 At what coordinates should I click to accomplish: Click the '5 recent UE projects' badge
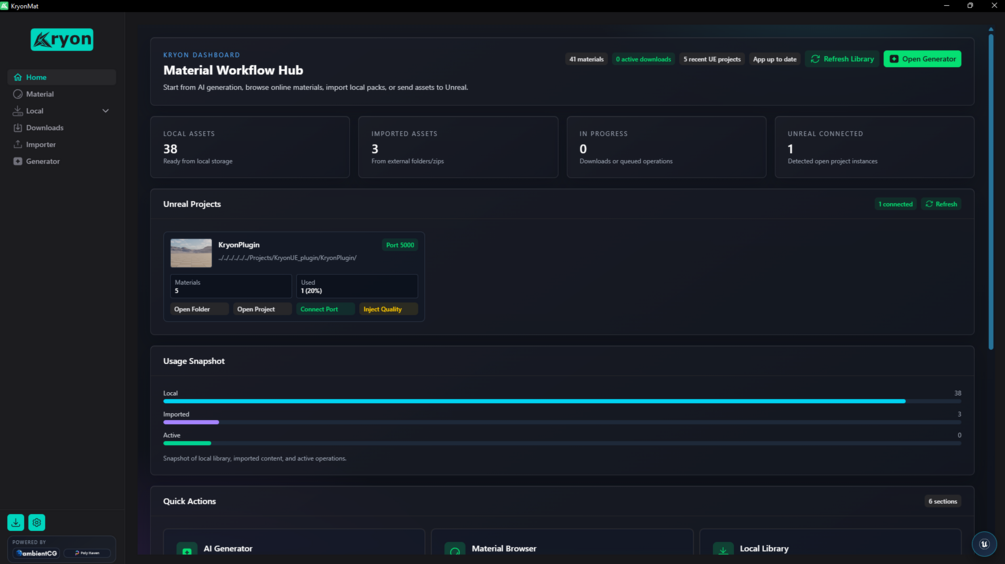pos(712,59)
